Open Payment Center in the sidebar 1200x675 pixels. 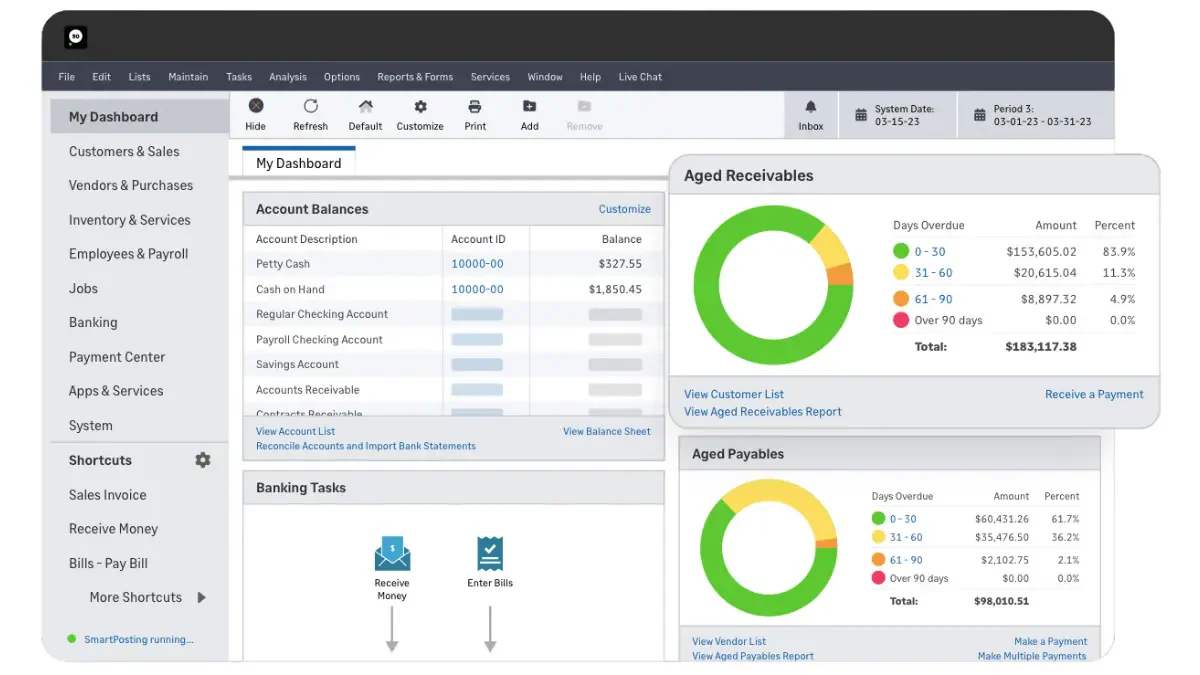[x=117, y=357]
